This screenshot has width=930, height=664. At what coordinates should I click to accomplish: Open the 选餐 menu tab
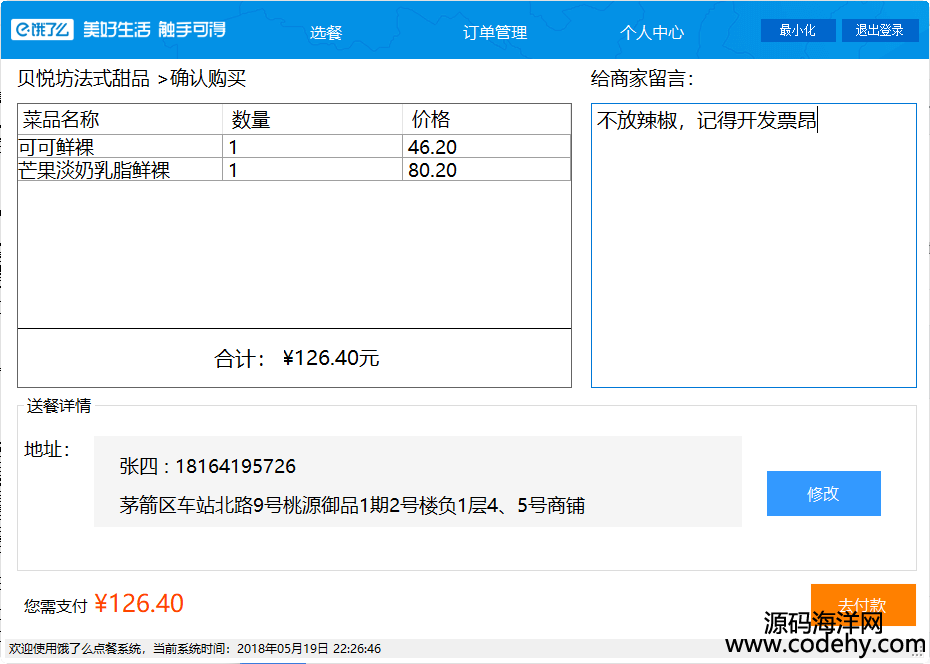pos(326,32)
